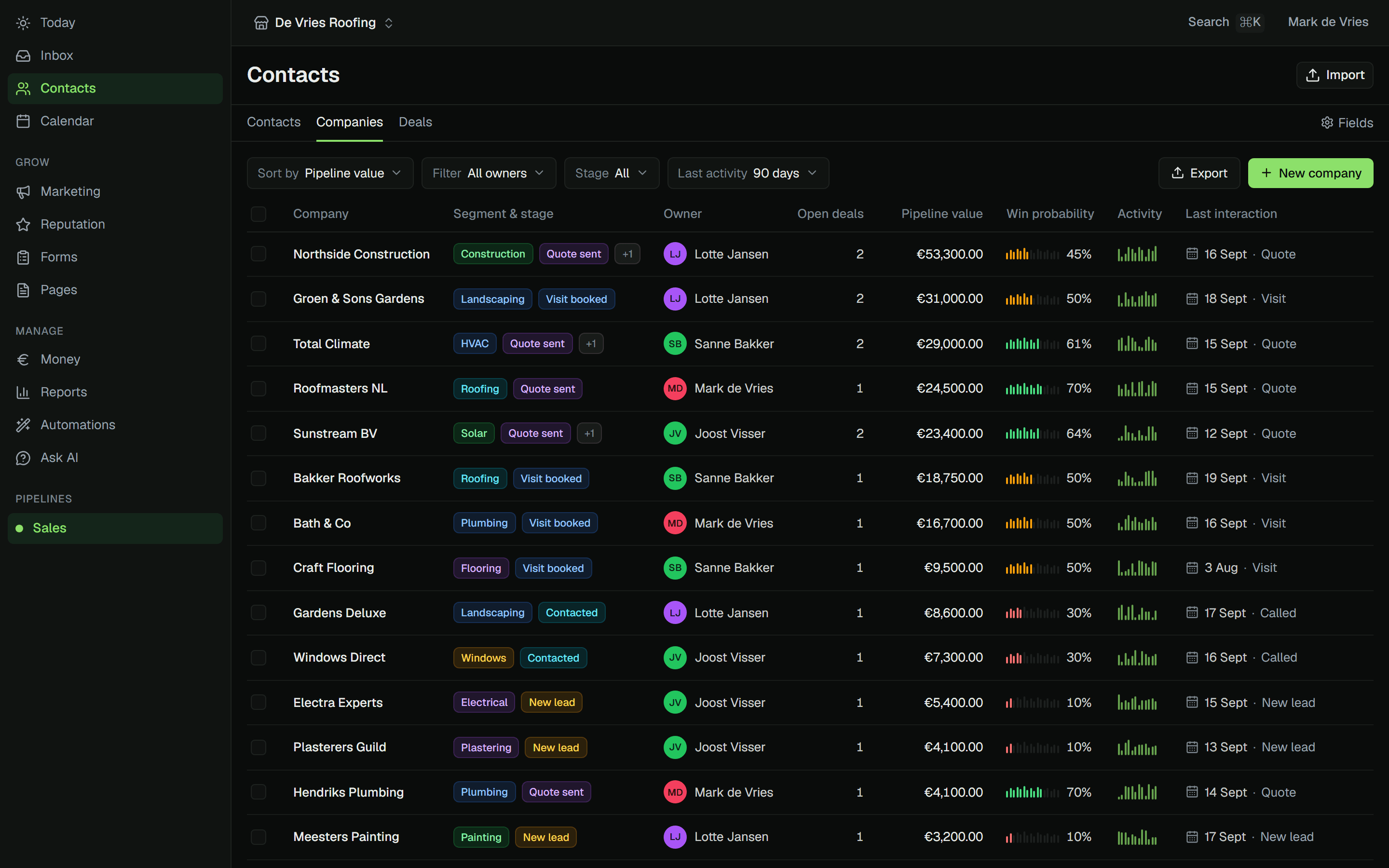Click the Ask AI chat icon
Image resolution: width=1389 pixels, height=868 pixels.
click(x=23, y=458)
